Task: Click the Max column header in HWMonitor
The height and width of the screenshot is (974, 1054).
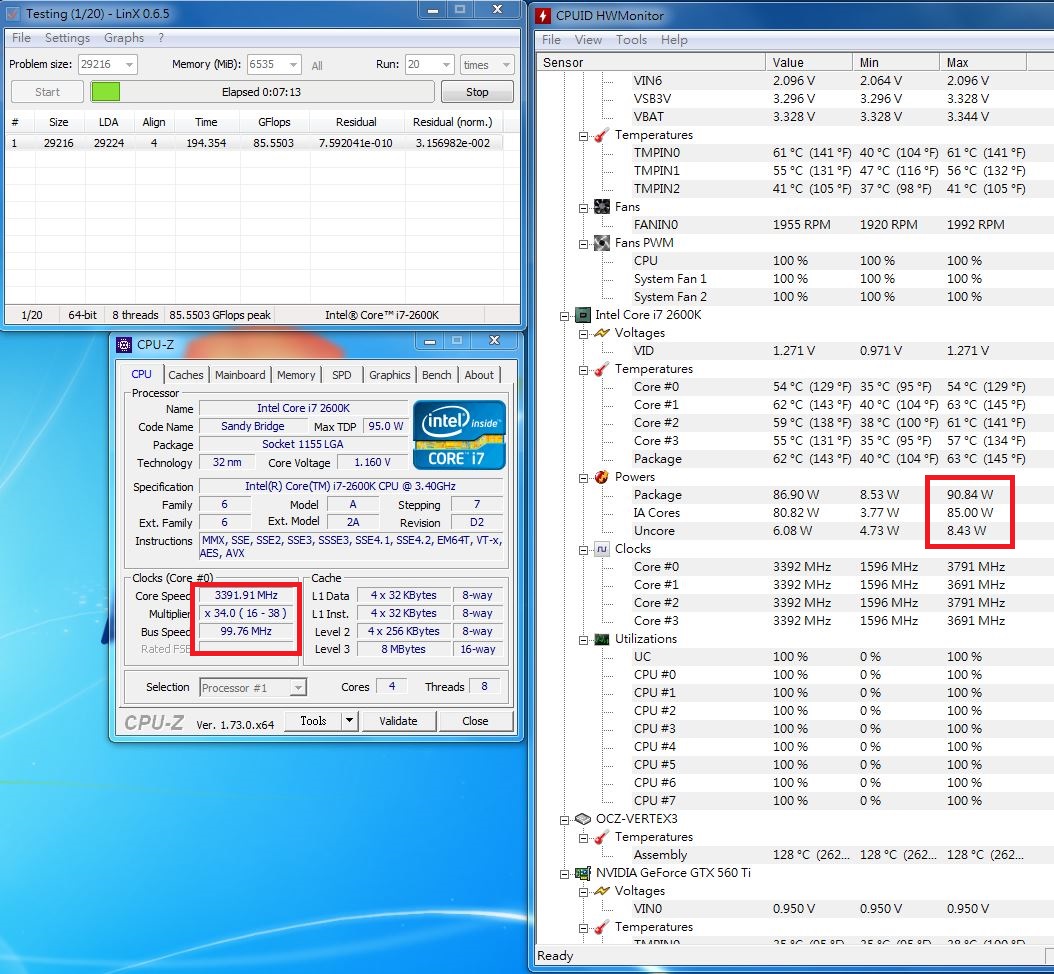Action: 983,63
